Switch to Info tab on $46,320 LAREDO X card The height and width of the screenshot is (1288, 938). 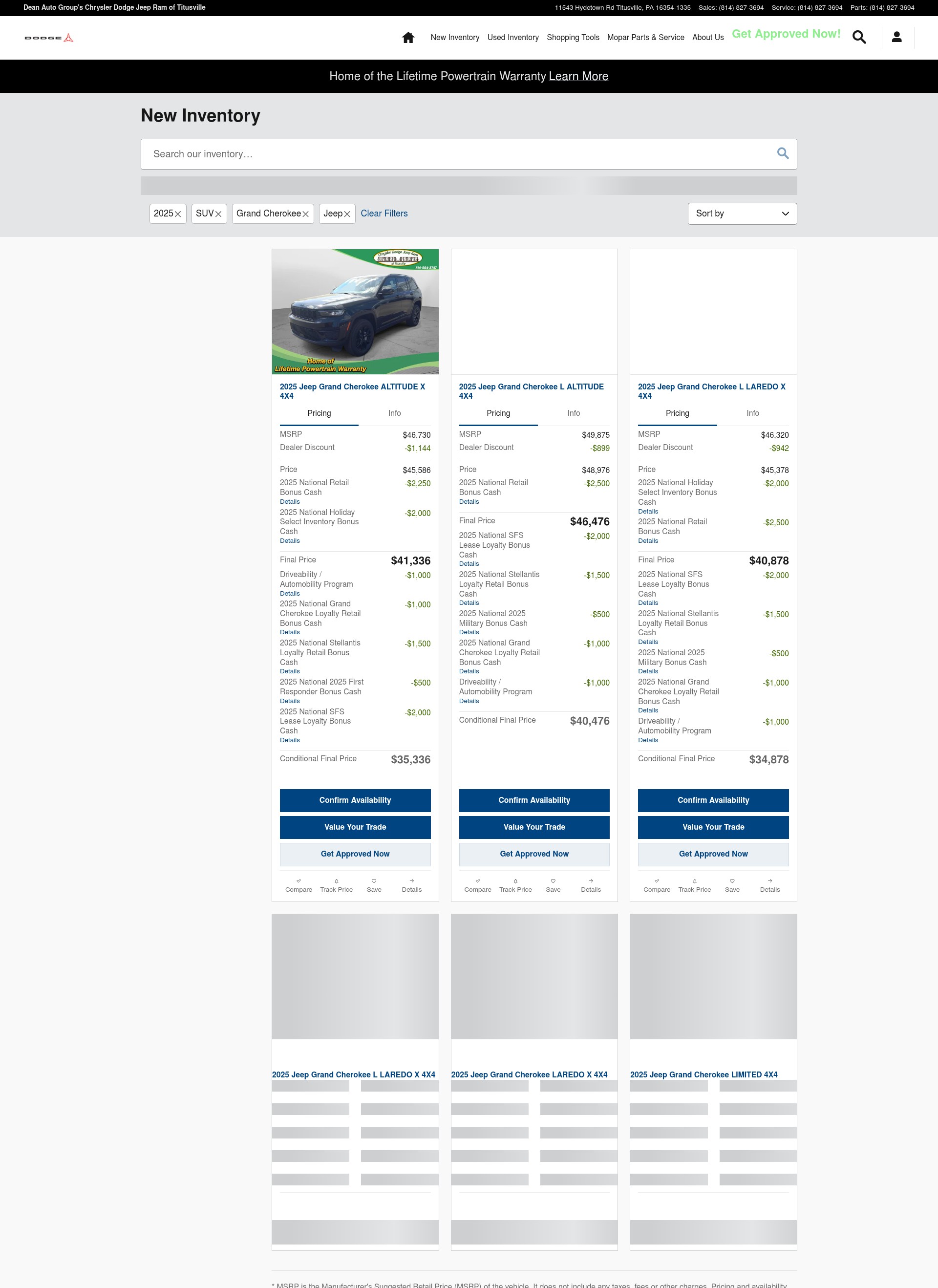pyautogui.click(x=752, y=413)
